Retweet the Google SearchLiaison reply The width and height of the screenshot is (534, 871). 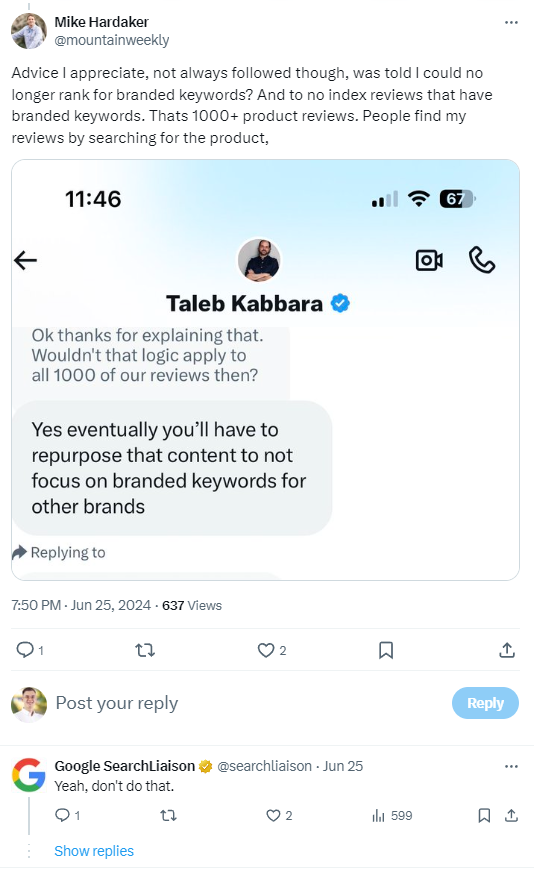(168, 815)
